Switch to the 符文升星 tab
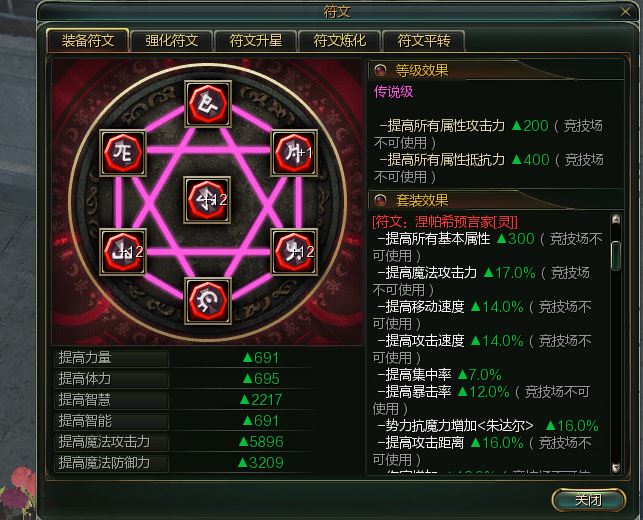 [256, 41]
